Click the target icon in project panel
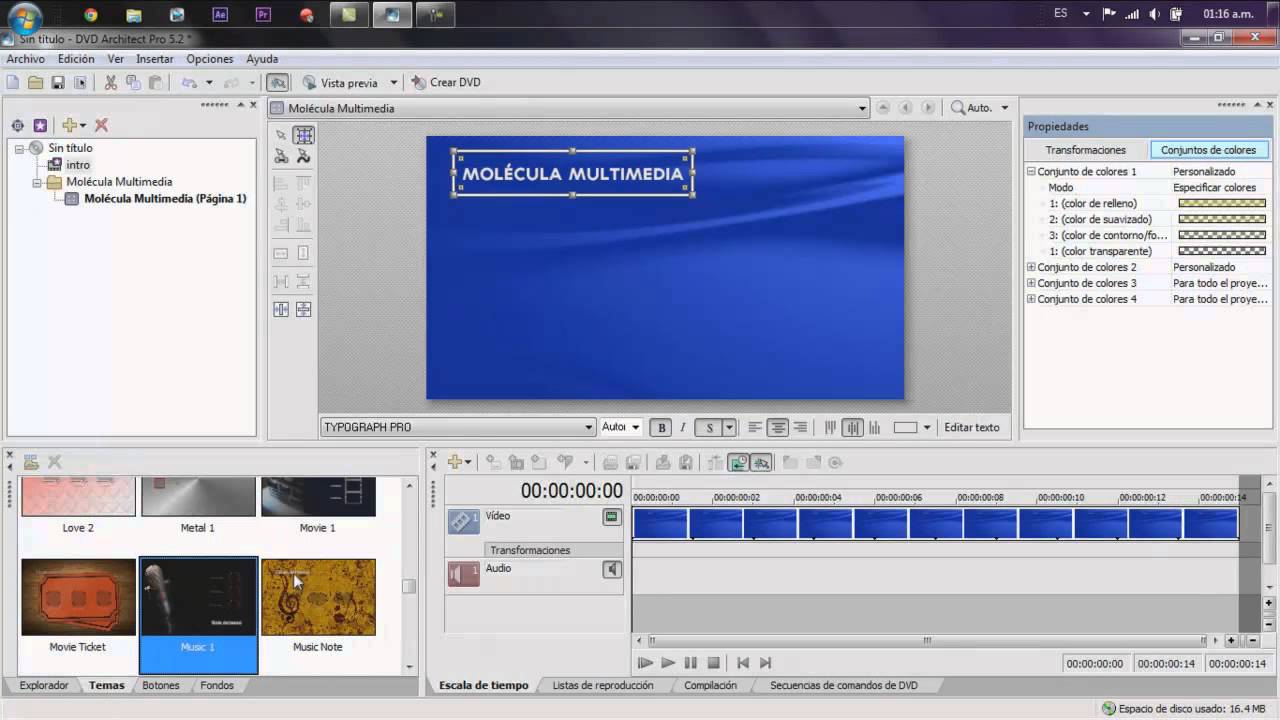The width and height of the screenshot is (1280, 720). [17, 125]
